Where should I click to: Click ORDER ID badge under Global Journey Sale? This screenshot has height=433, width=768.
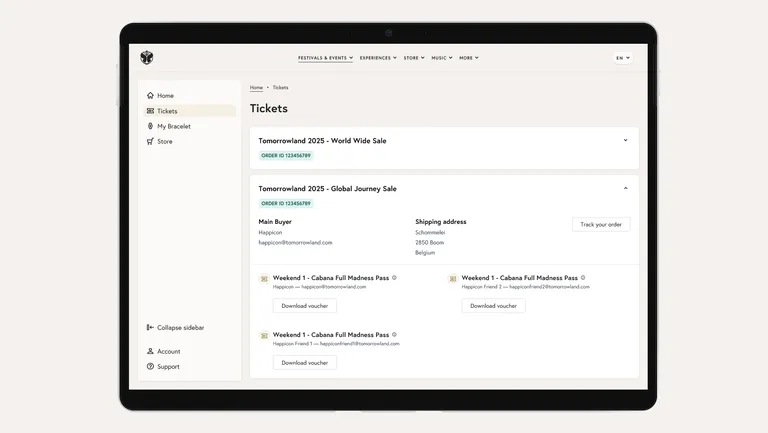286,203
